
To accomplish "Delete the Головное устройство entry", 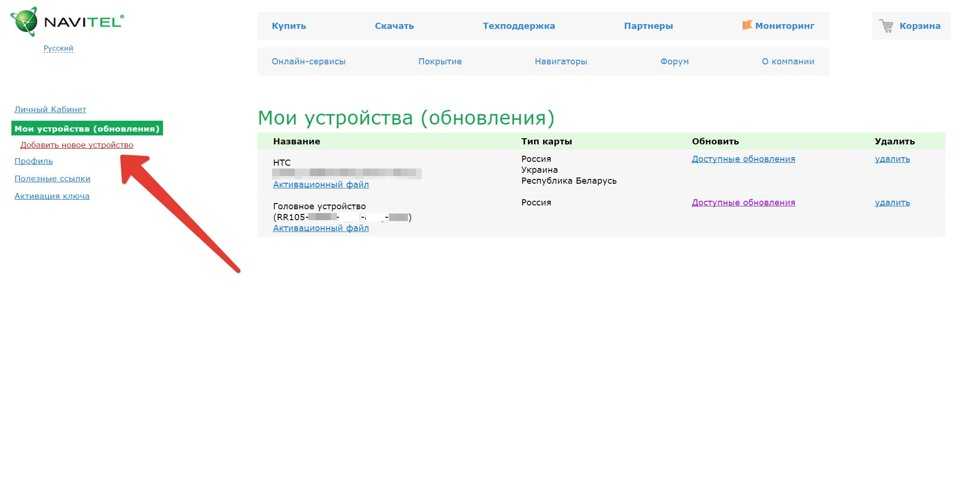I will click(x=892, y=202).
